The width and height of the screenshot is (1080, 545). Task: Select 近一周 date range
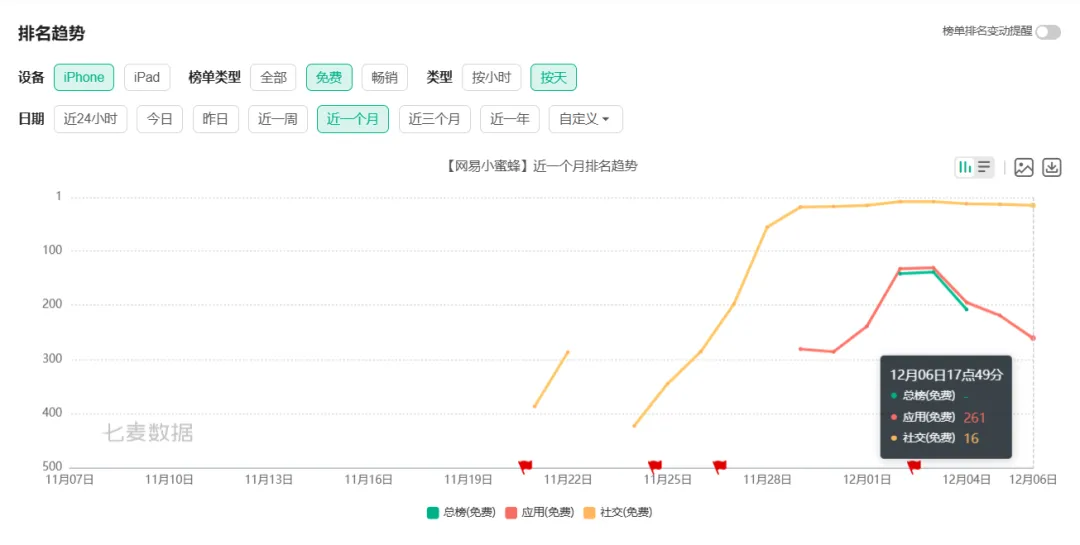277,119
